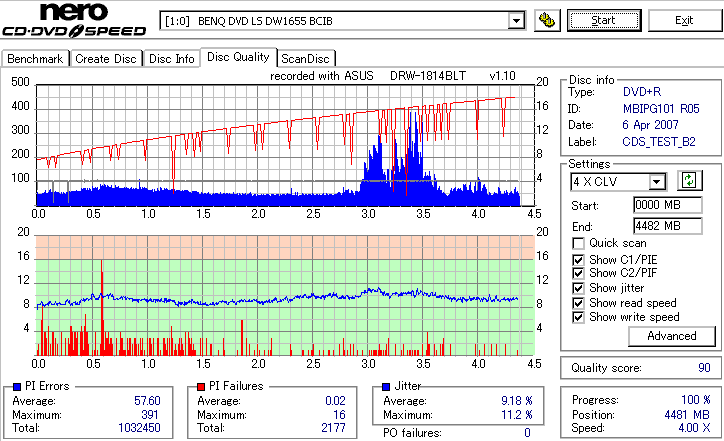Click the red PI Failures legend square

[x=201, y=387]
